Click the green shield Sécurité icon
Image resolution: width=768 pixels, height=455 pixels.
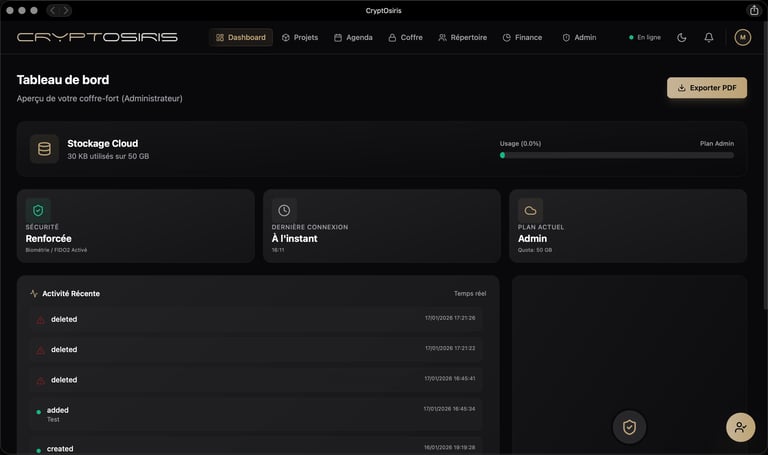pyautogui.click(x=38, y=211)
